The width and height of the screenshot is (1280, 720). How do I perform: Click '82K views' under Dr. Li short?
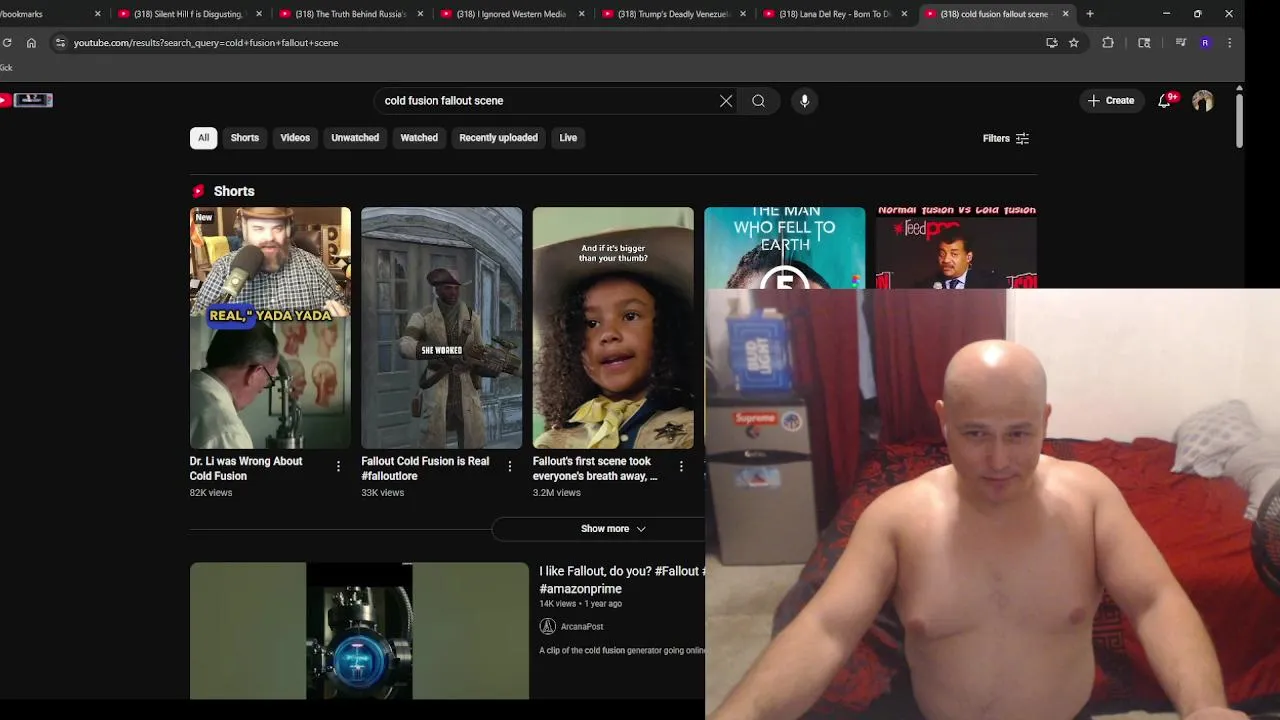point(211,493)
